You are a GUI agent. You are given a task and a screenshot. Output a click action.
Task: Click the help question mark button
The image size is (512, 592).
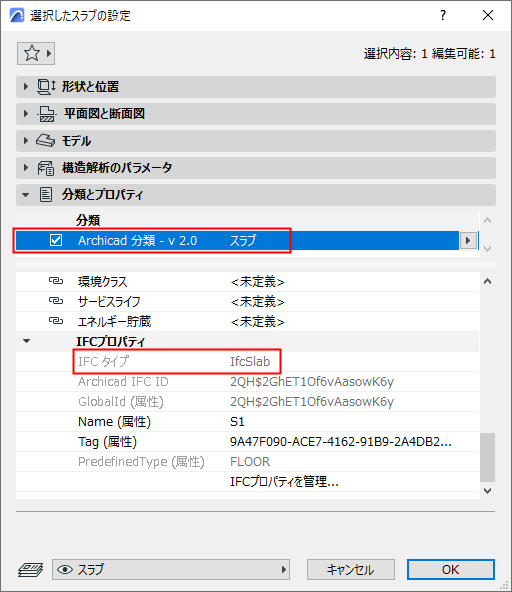[443, 15]
